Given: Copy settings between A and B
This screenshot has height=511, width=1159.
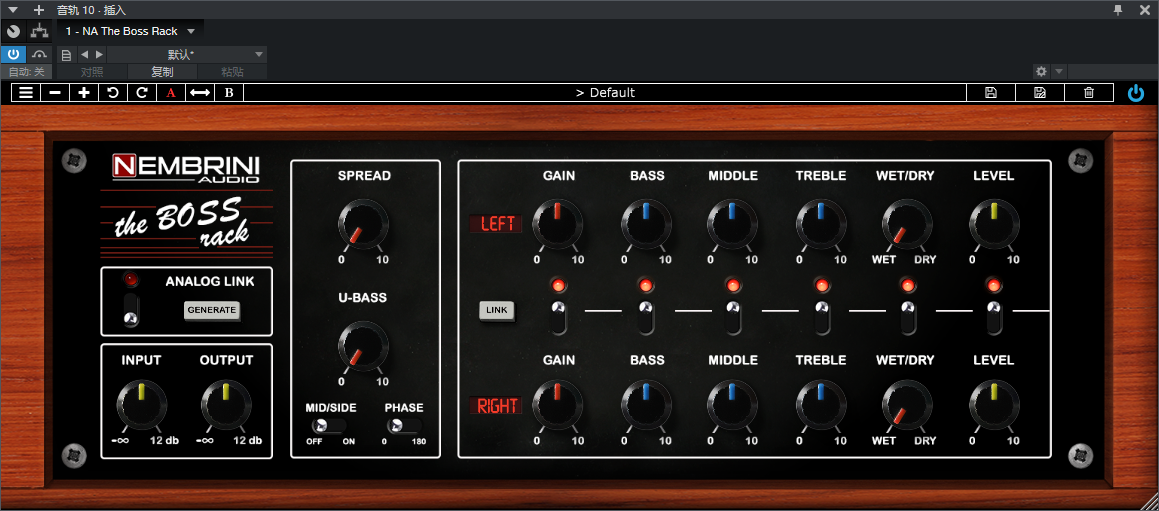Looking at the screenshot, I should point(200,92).
